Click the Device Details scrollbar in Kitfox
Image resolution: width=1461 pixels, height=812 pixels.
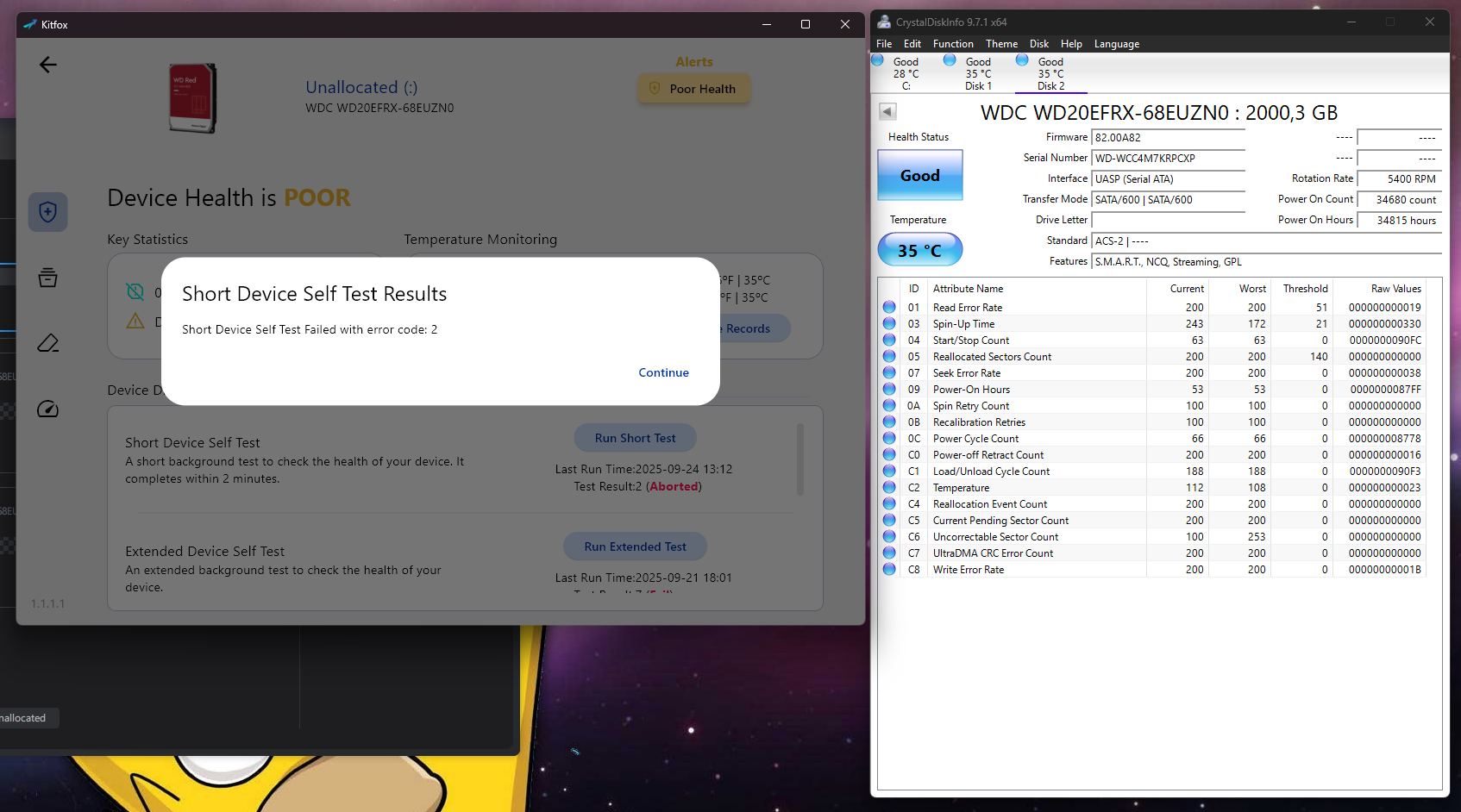point(800,459)
